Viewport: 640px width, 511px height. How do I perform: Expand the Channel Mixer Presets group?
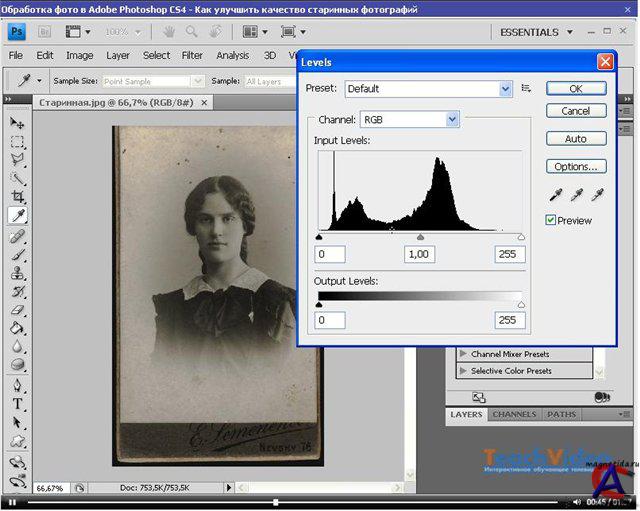tap(463, 354)
